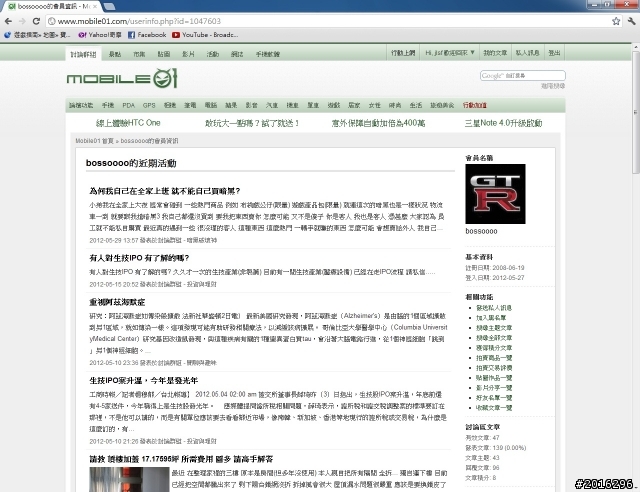Open post titled 重視阿茲海默症

click(x=117, y=302)
